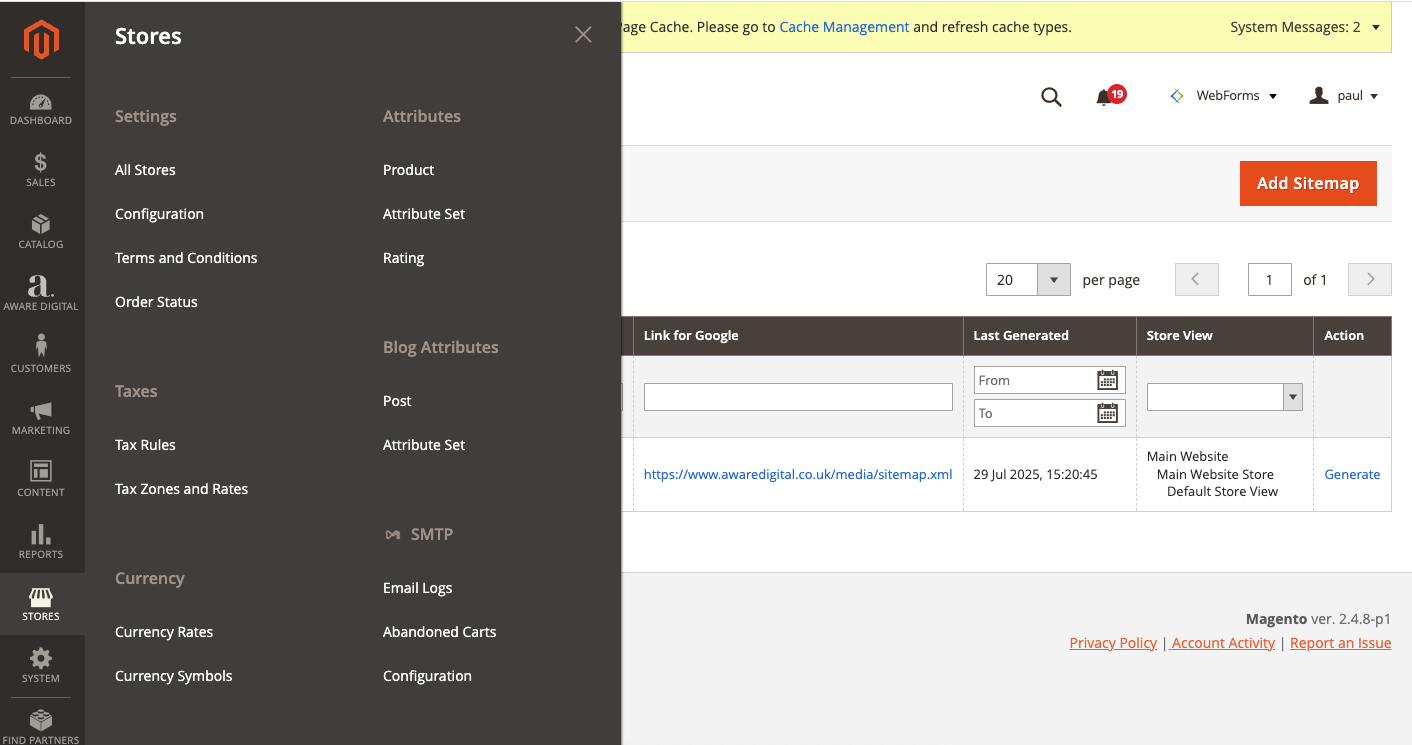Close the Stores menu panel
The width and height of the screenshot is (1412, 745).
tap(583, 35)
